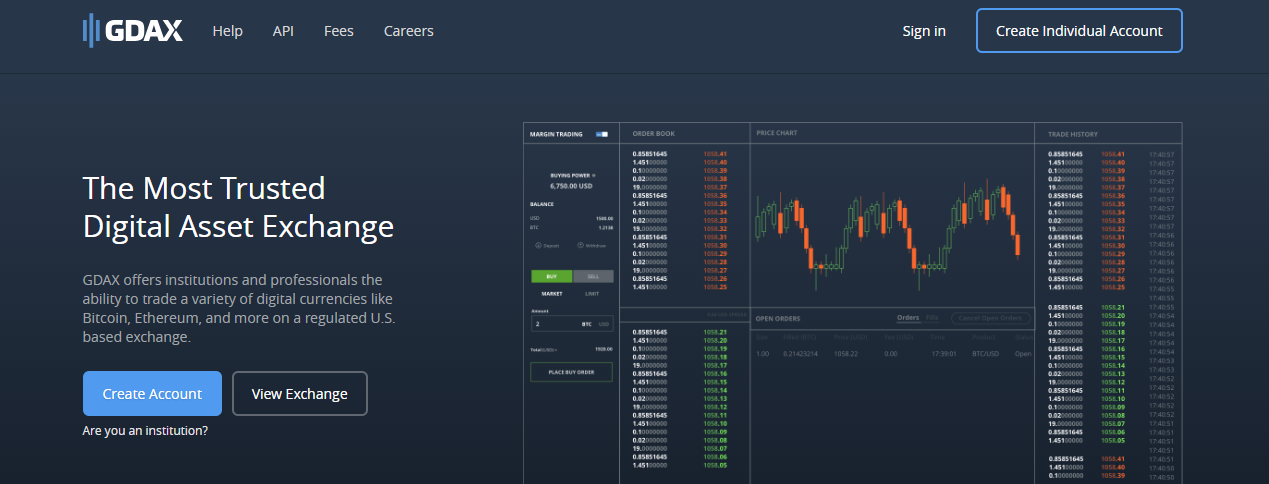The height and width of the screenshot is (484, 1269).
Task: Show the Fills tab in Open Orders
Action: coord(932,318)
